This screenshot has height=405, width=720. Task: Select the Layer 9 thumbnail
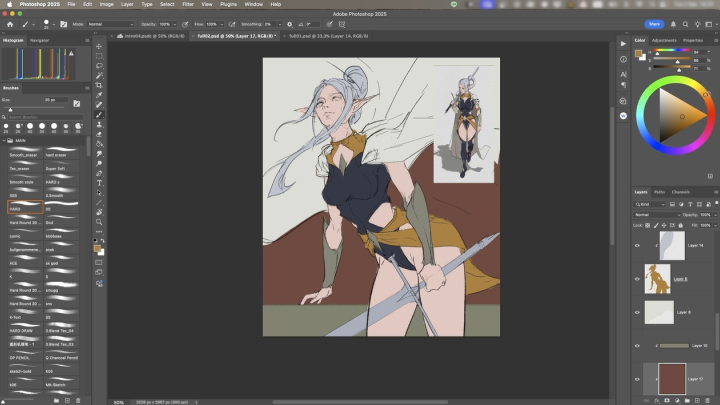(659, 312)
